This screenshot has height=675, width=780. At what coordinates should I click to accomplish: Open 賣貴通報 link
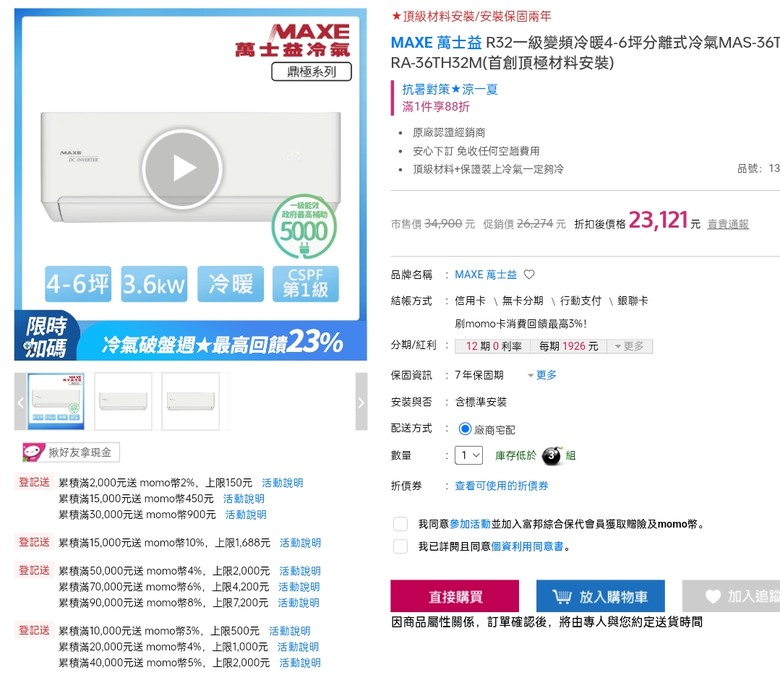(728, 224)
